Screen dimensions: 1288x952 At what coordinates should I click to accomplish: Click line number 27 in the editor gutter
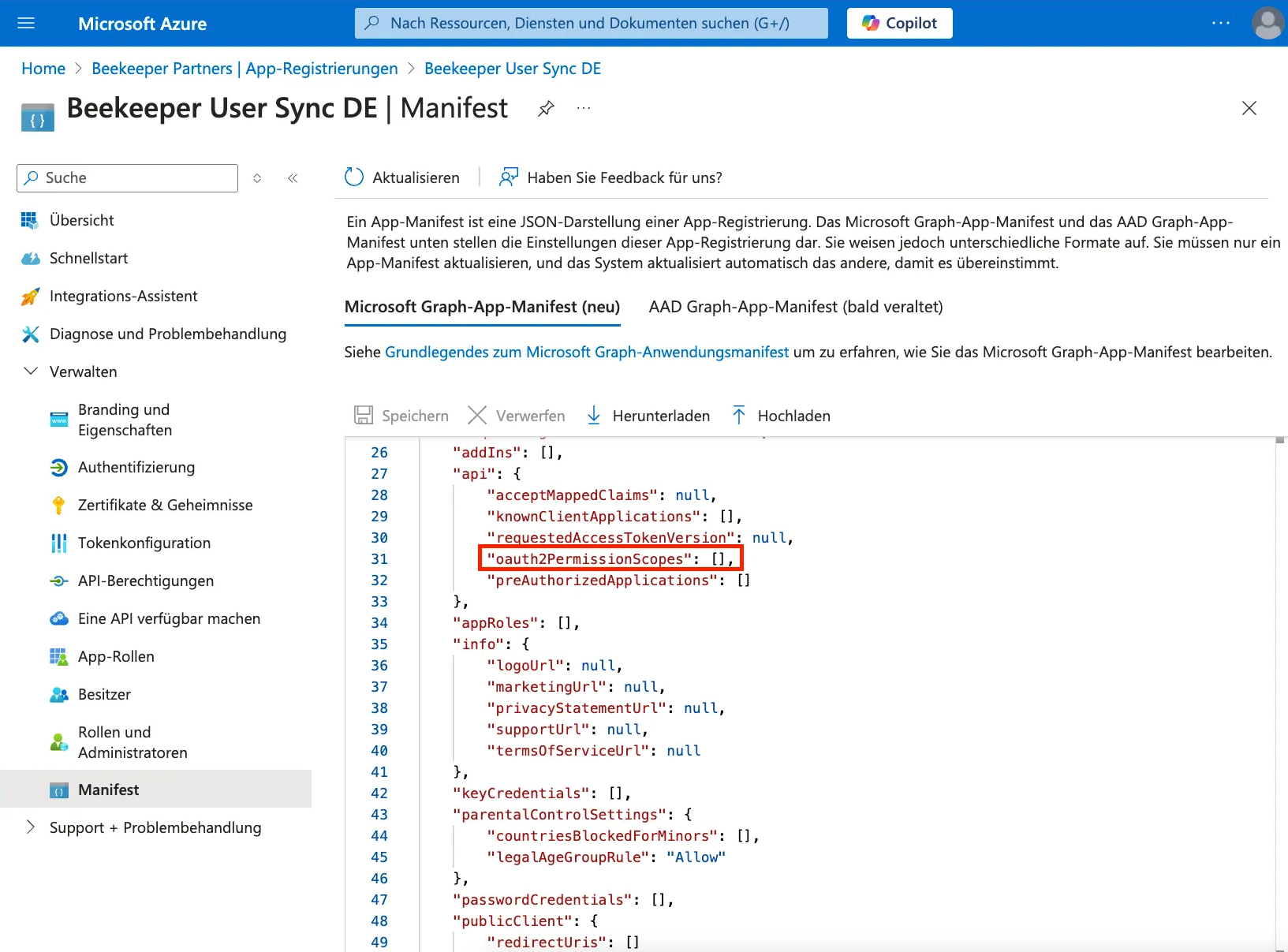(x=379, y=474)
